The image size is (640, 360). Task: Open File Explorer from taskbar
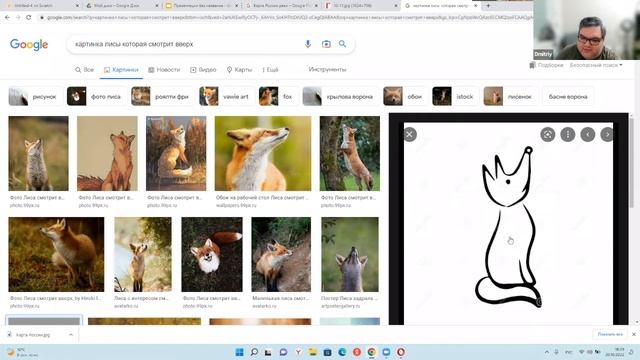pos(313,352)
